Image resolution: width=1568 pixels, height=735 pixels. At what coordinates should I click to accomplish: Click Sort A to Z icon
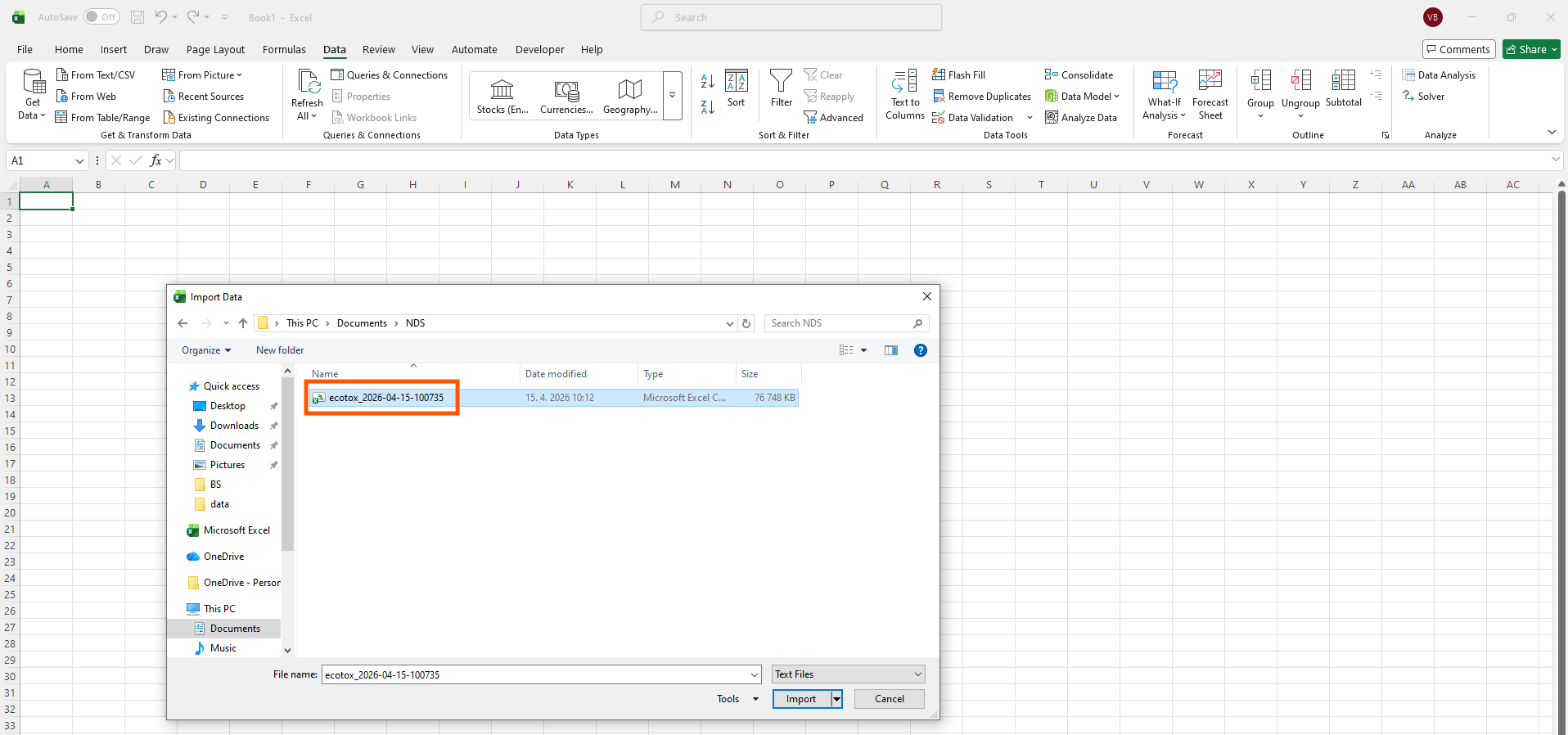click(x=708, y=81)
